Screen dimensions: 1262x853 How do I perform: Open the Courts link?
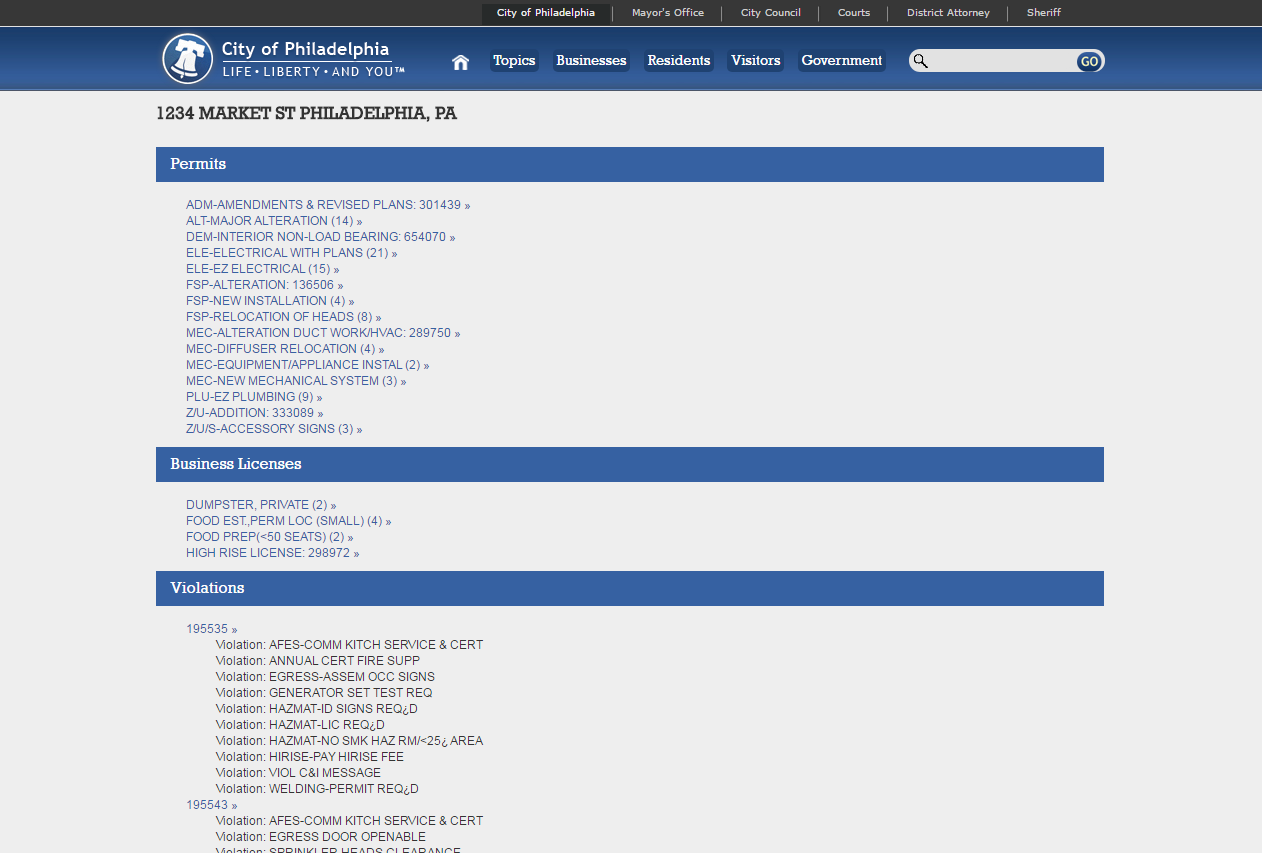(x=854, y=13)
